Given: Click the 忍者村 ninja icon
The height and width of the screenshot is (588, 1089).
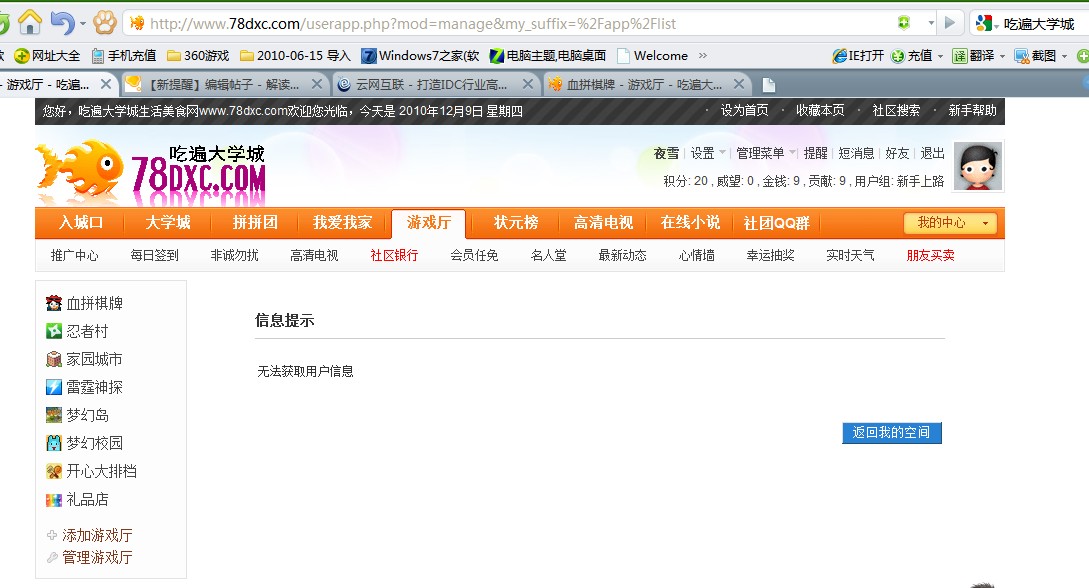Looking at the screenshot, I should [x=54, y=331].
